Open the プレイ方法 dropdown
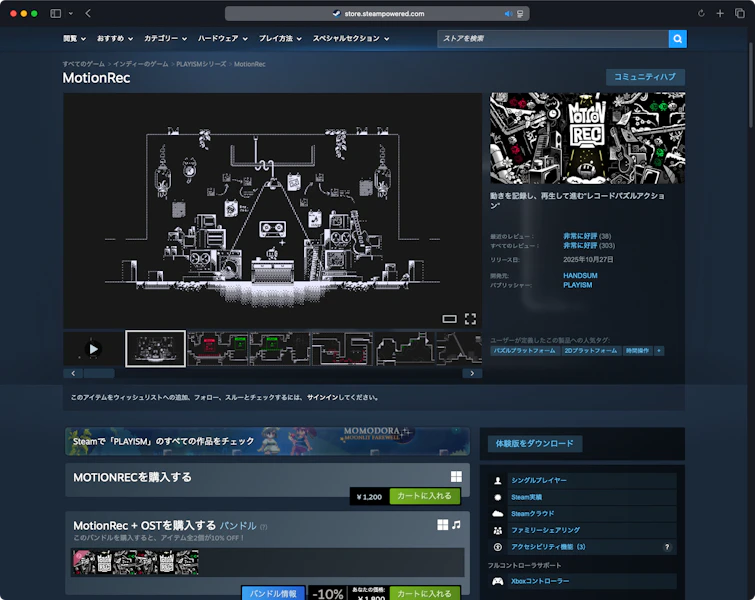This screenshot has width=755, height=600. [280, 39]
